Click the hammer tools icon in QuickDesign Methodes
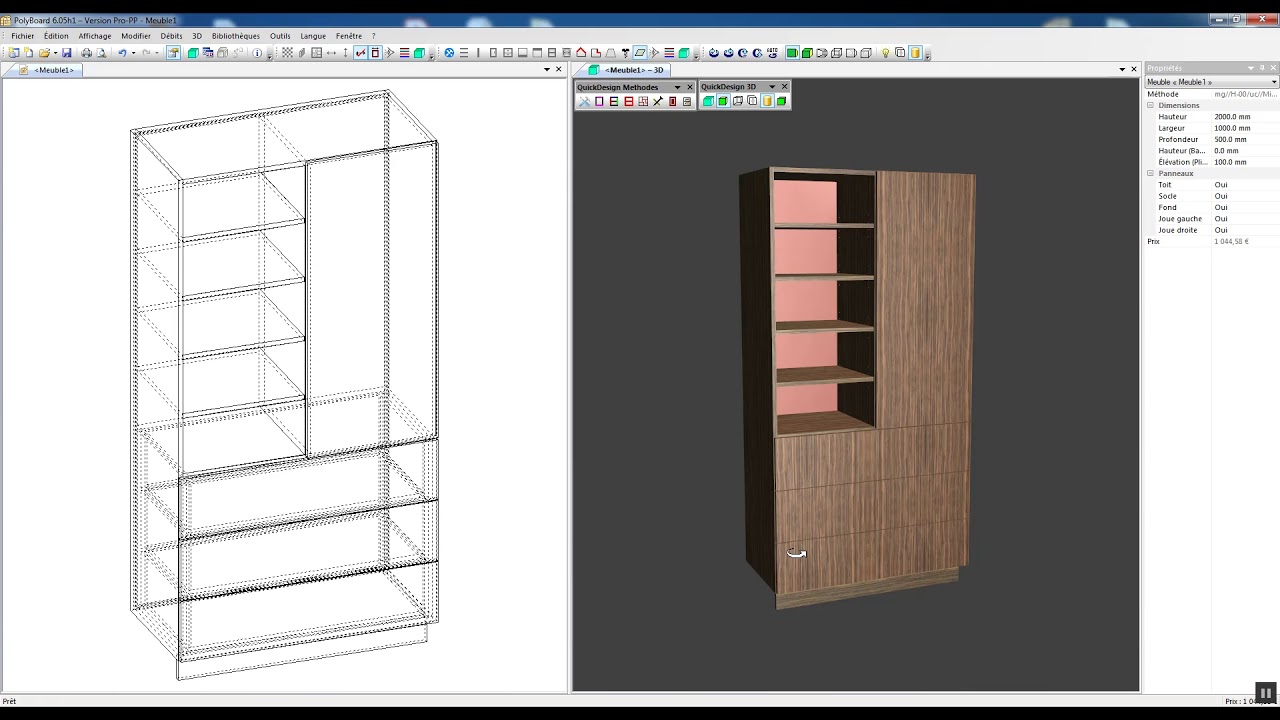The height and width of the screenshot is (720, 1280). pos(585,102)
